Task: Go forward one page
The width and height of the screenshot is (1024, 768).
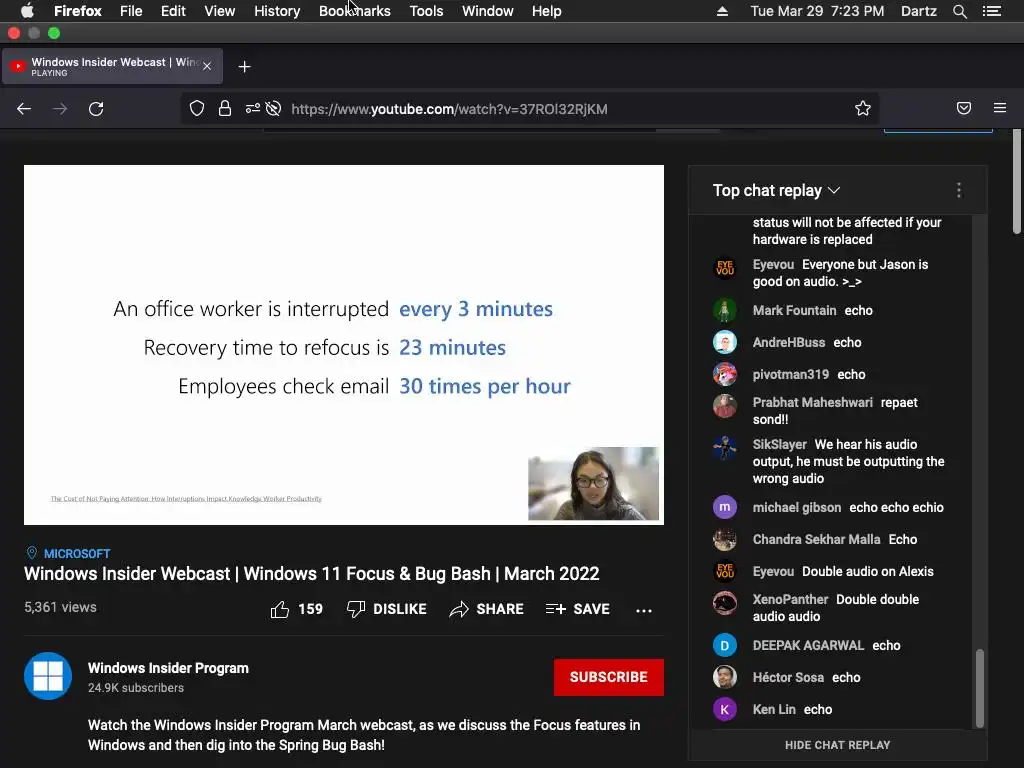Action: (x=60, y=108)
